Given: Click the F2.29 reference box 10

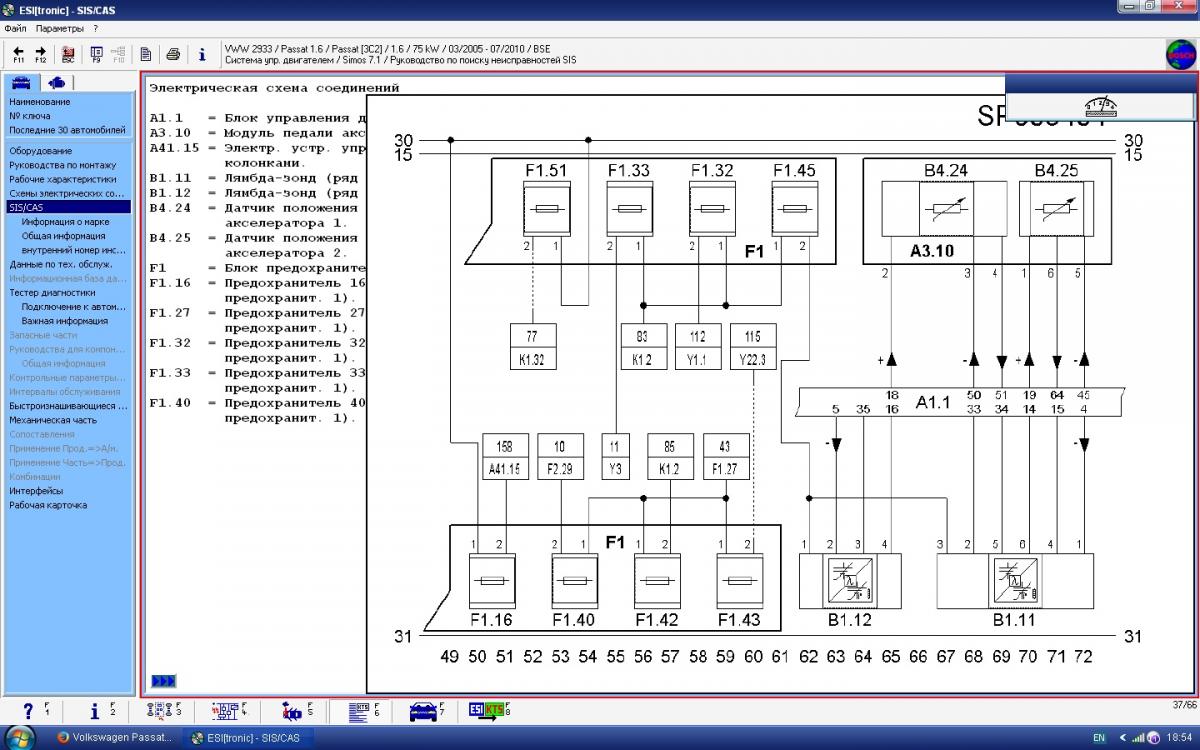Looking at the screenshot, I should tap(560, 457).
